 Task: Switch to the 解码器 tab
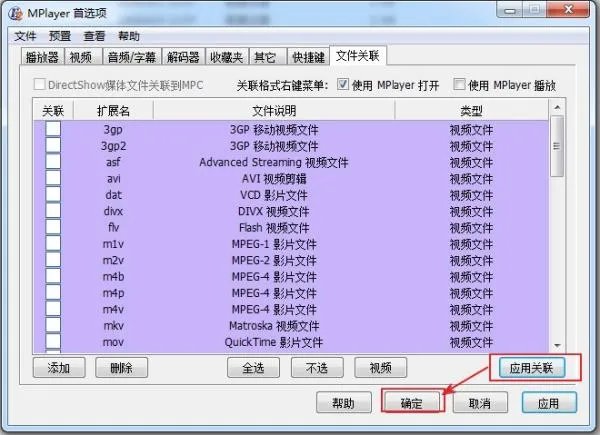click(x=183, y=57)
